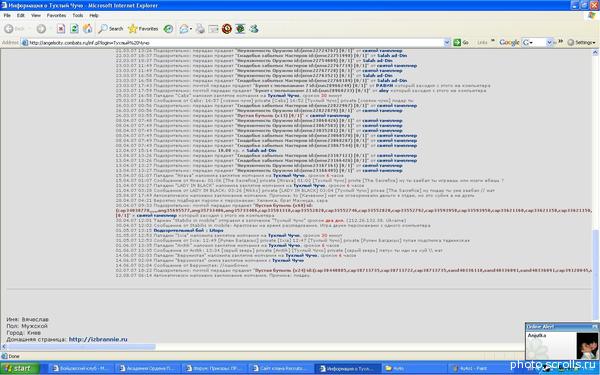Screen dimensions: 600x375
Task: Open the Windows start menu
Action: [20, 368]
